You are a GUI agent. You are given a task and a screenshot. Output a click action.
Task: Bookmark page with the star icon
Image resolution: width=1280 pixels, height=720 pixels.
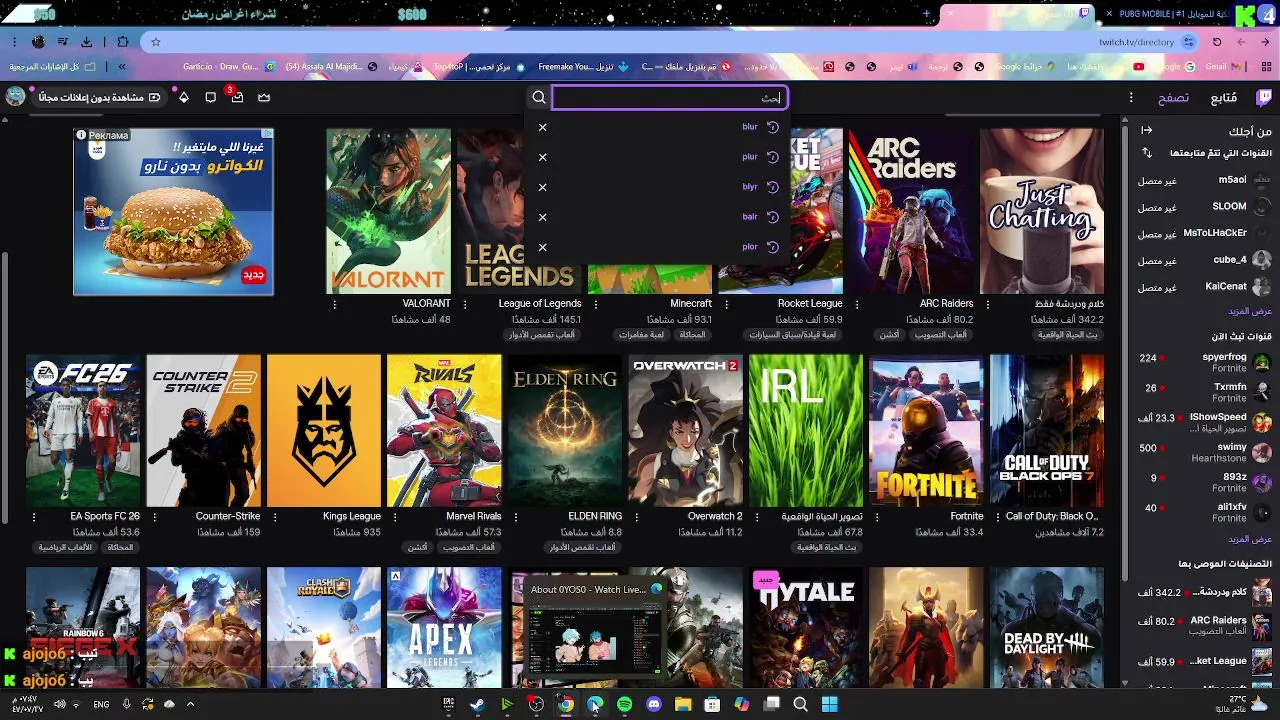(x=156, y=42)
